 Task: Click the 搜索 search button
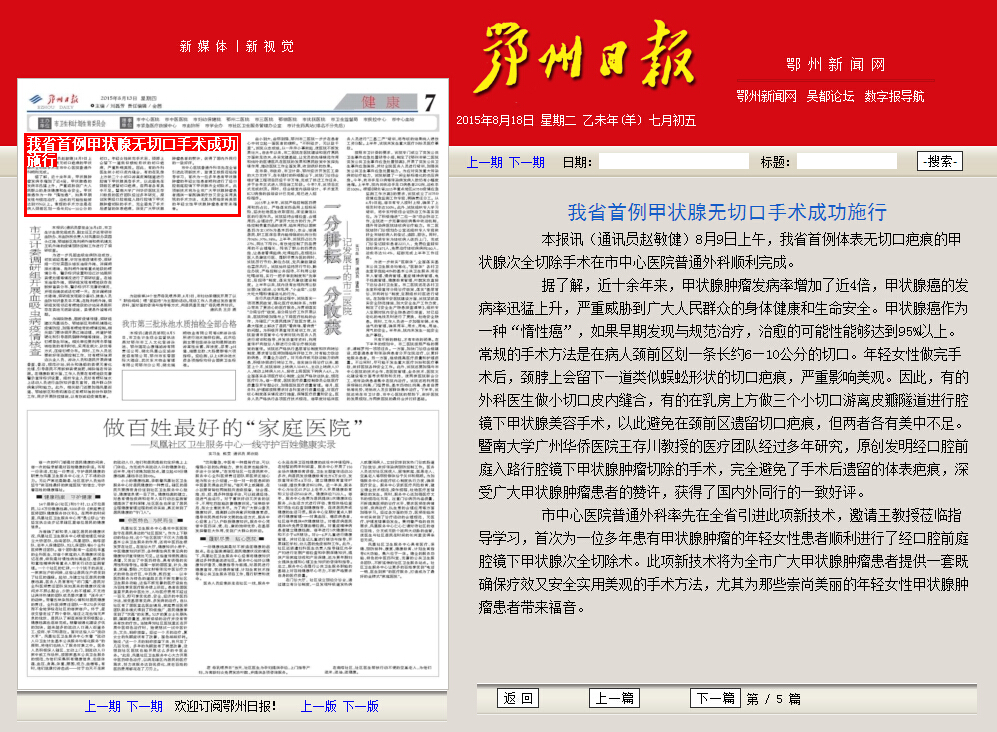940,161
